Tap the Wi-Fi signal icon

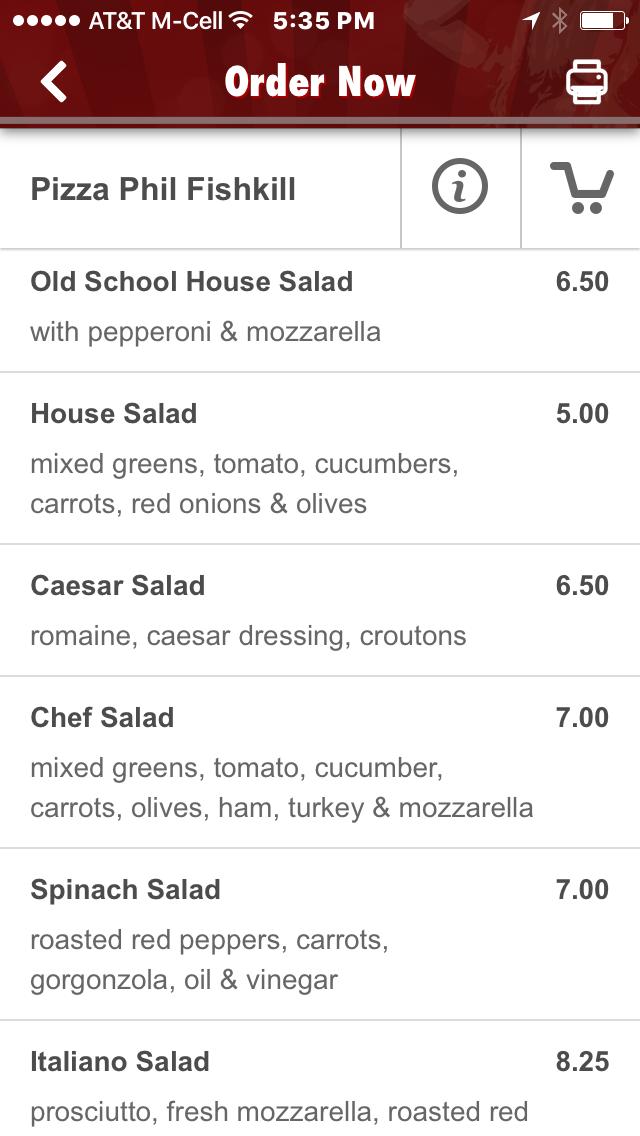(240, 20)
